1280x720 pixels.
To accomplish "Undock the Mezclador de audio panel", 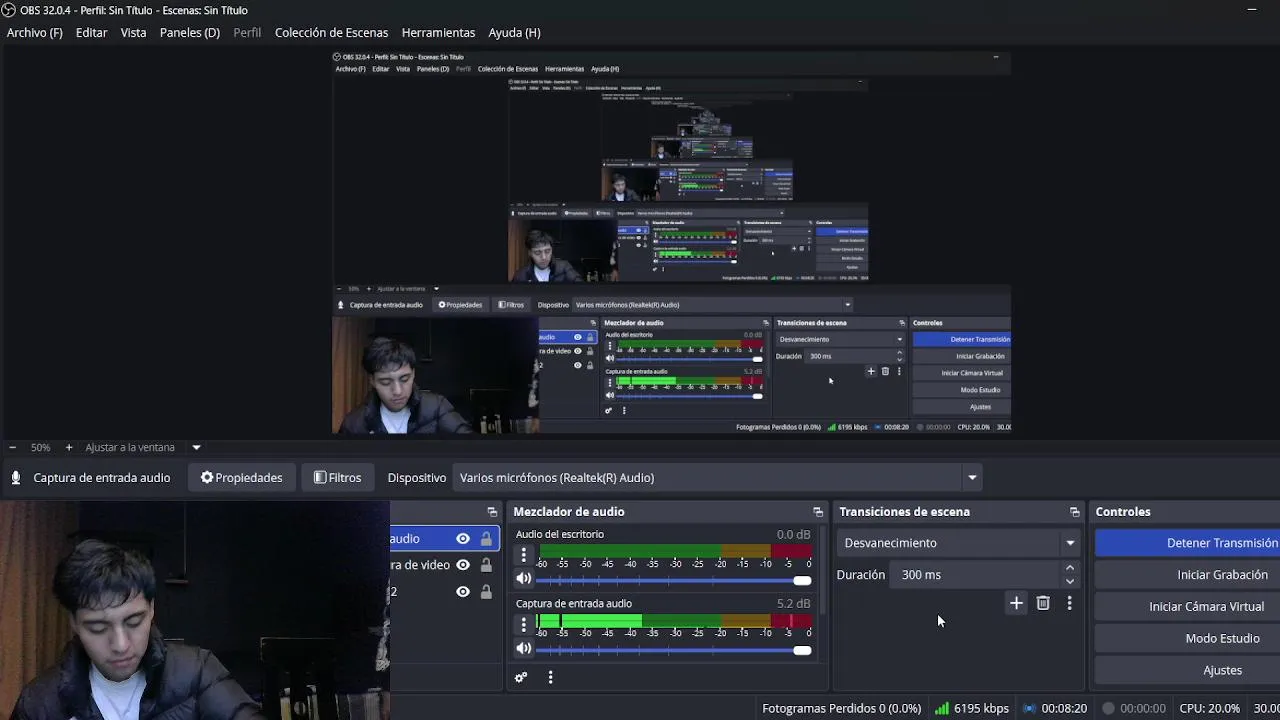I will coord(818,512).
